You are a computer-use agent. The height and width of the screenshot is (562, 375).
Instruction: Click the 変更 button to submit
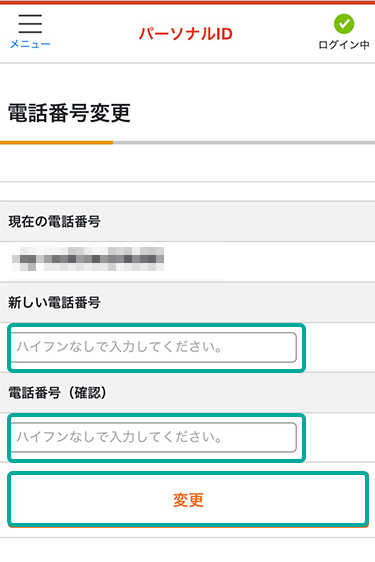[x=188, y=500]
